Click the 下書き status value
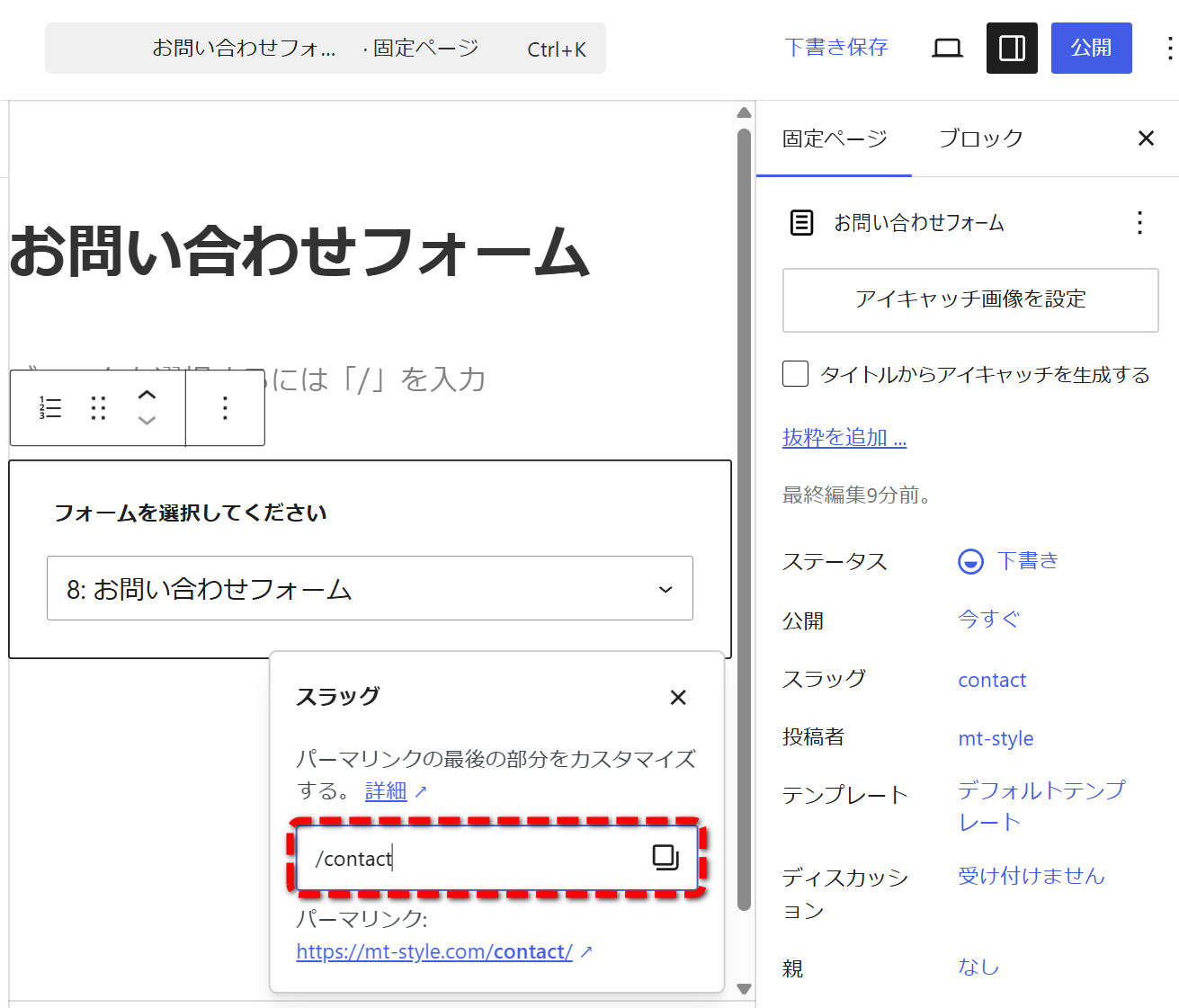 click(1028, 561)
